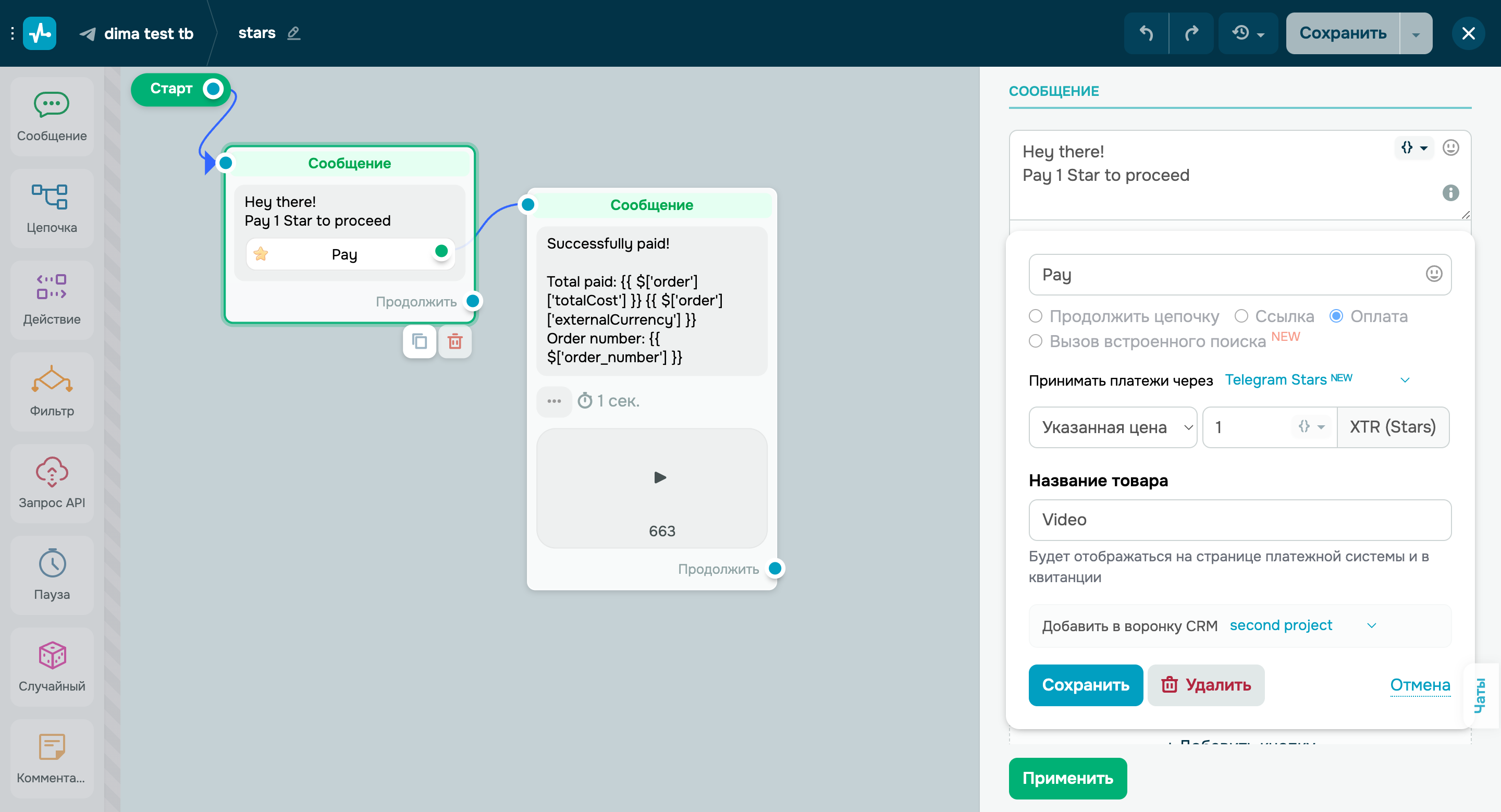
Task: Open the emoji picker in the Pay button field
Action: [1433, 274]
